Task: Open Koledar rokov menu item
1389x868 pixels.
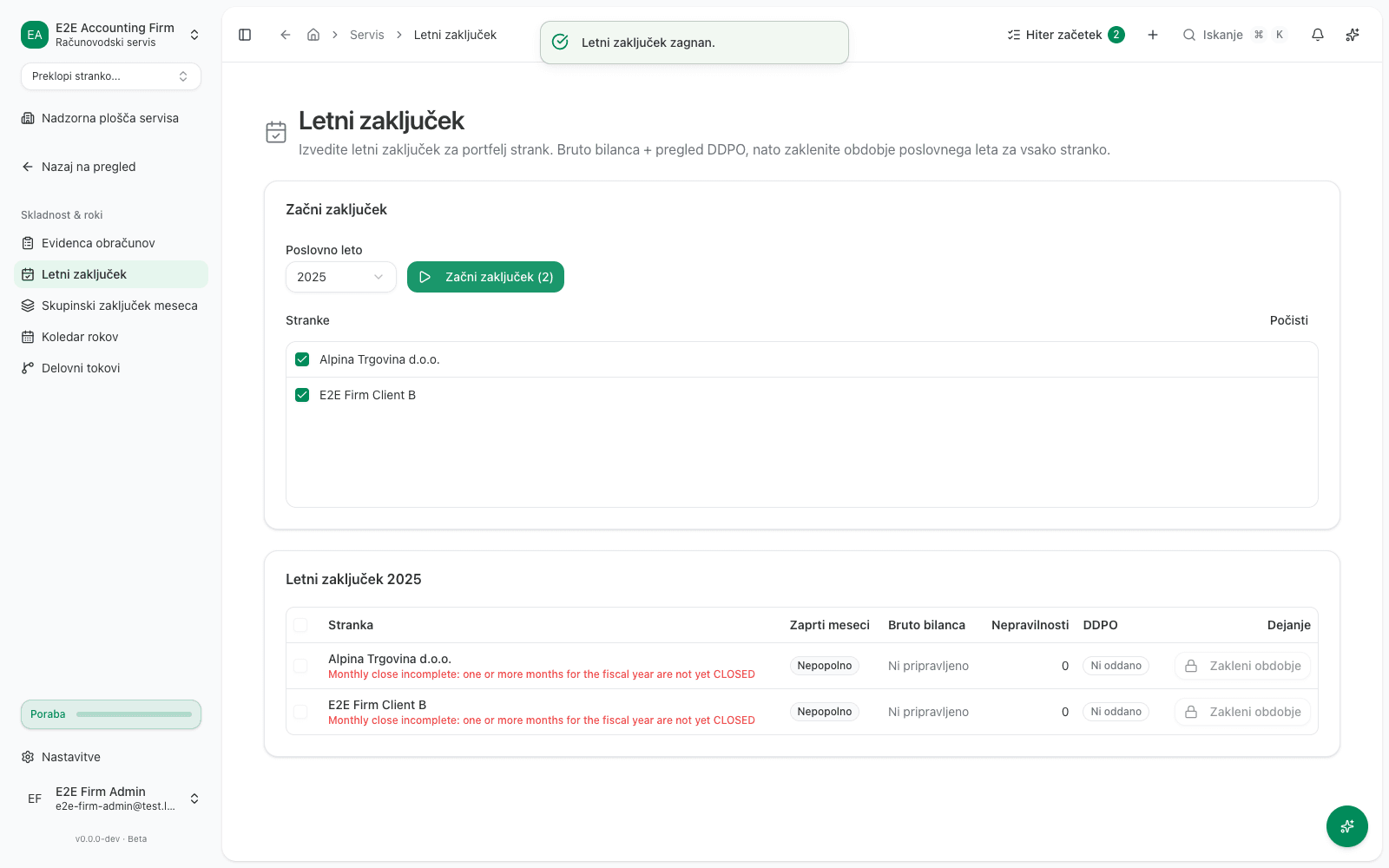Action: (111, 337)
